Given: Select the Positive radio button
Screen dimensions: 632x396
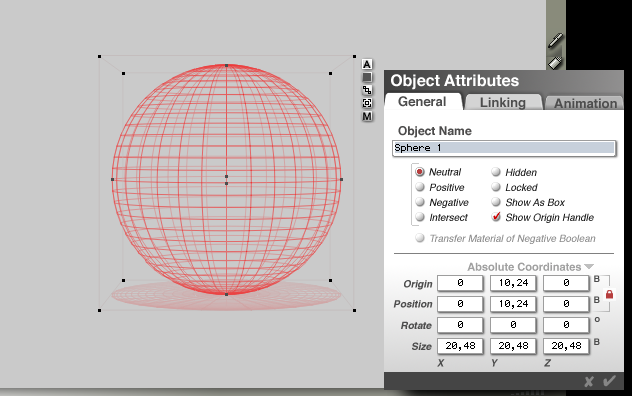Looking at the screenshot, I should pos(420,187).
